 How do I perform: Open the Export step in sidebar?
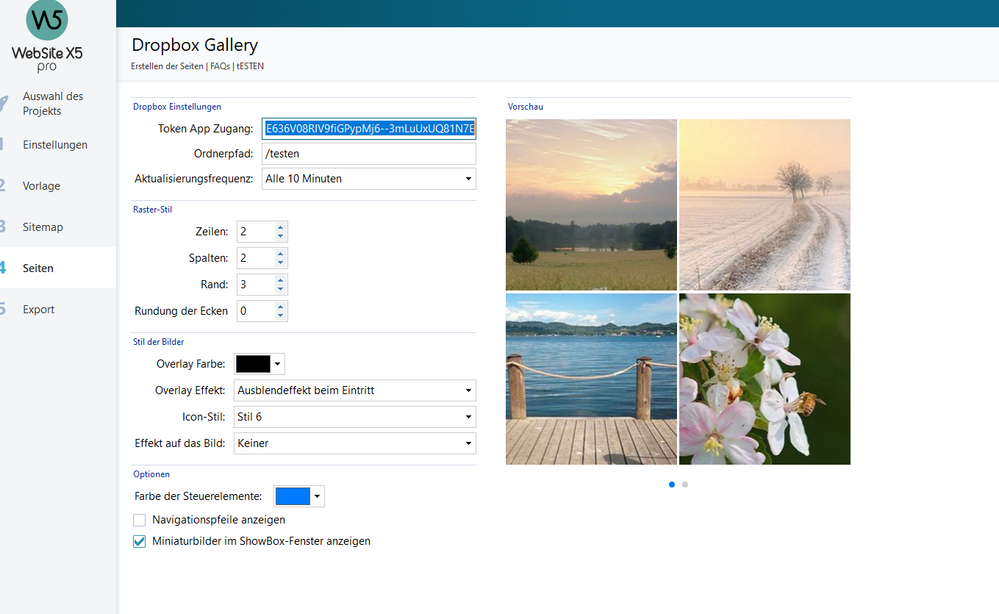tap(39, 309)
